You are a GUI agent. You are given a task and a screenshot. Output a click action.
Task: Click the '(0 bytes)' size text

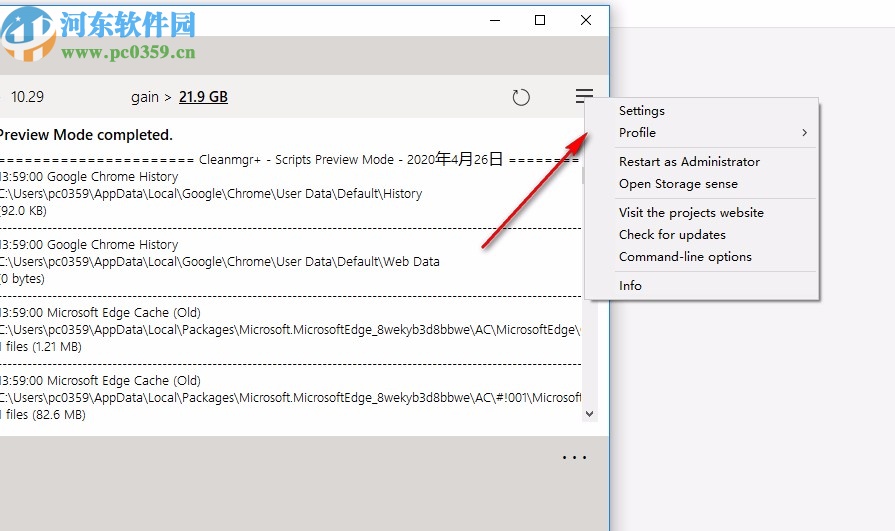[x=22, y=279]
